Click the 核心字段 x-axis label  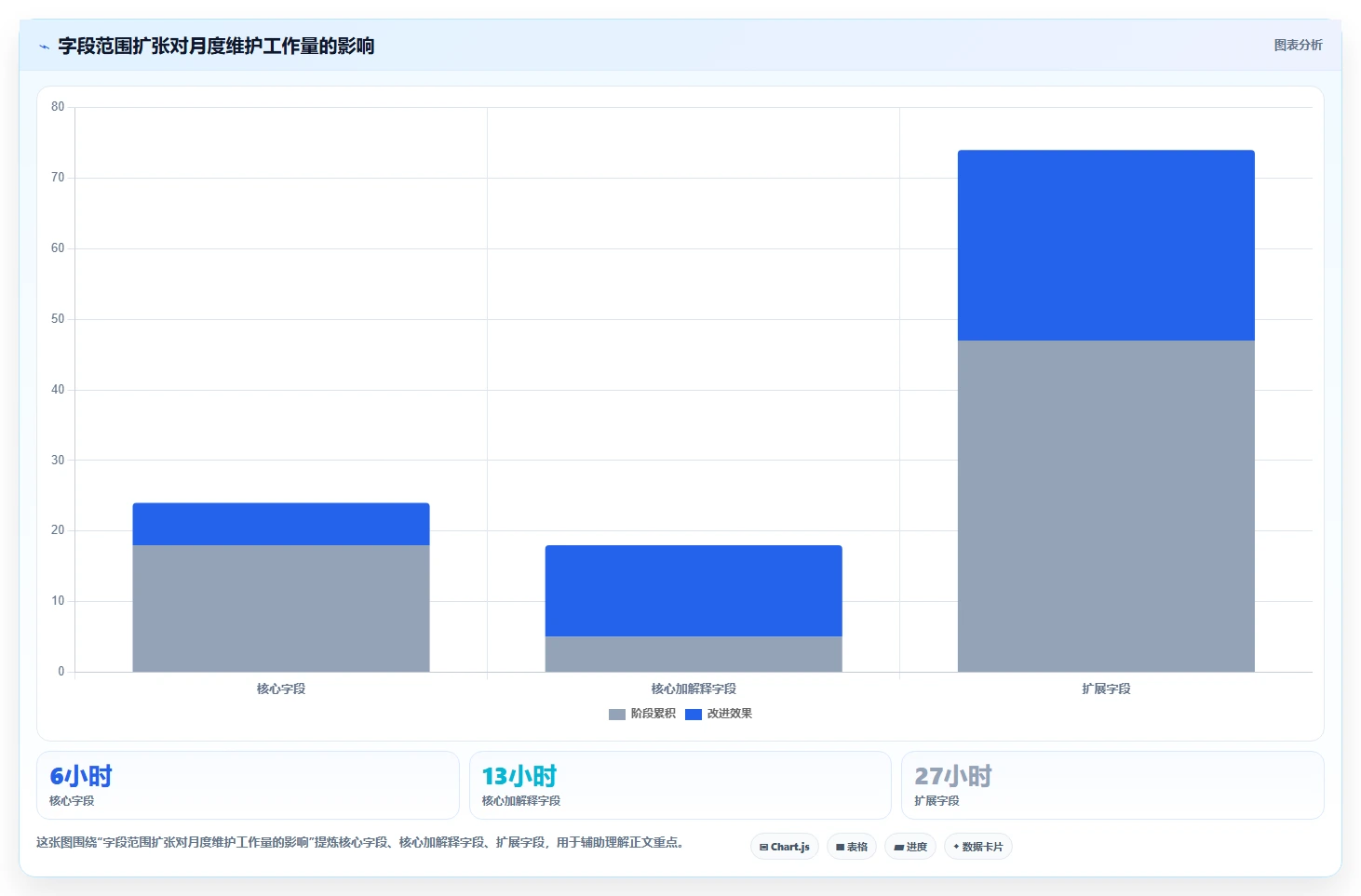tap(281, 689)
